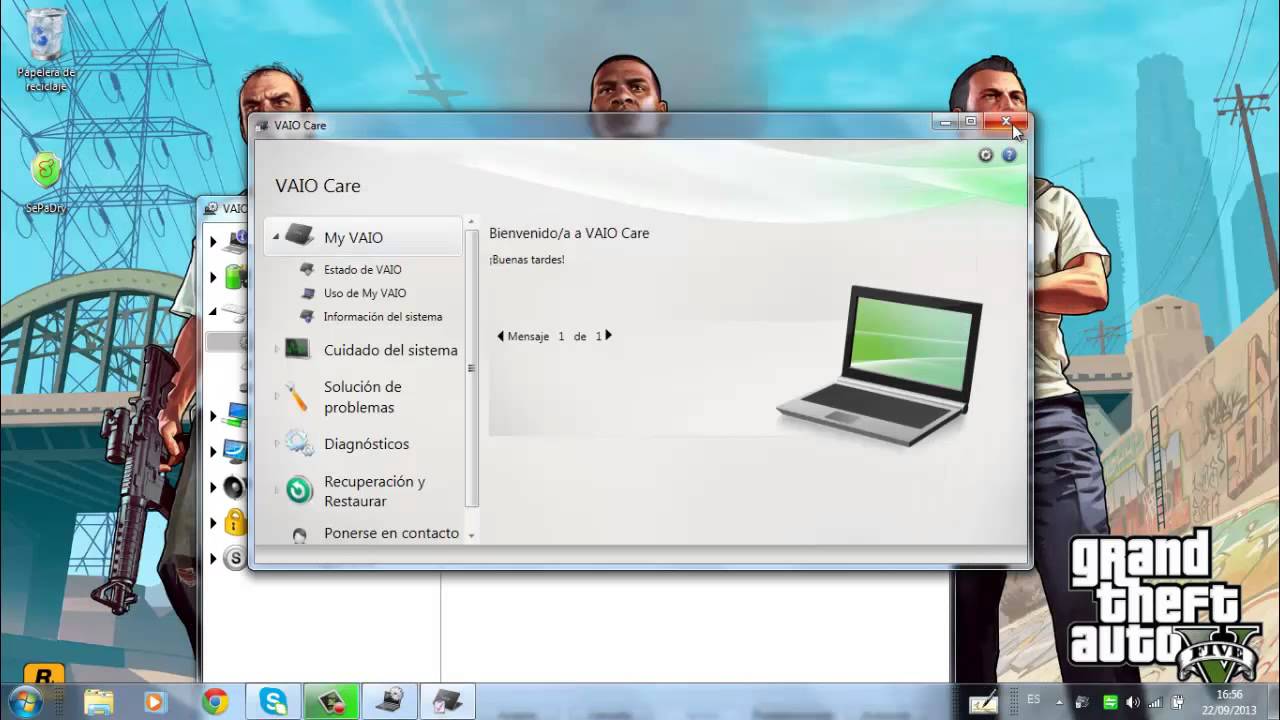The height and width of the screenshot is (720, 1280).
Task: Open the Windows Start menu
Action: tap(24, 701)
